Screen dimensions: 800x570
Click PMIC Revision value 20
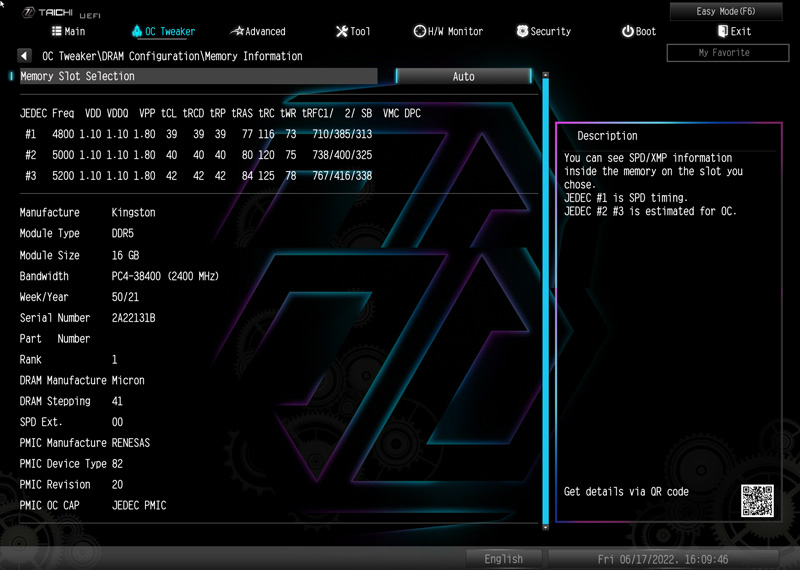coord(117,484)
